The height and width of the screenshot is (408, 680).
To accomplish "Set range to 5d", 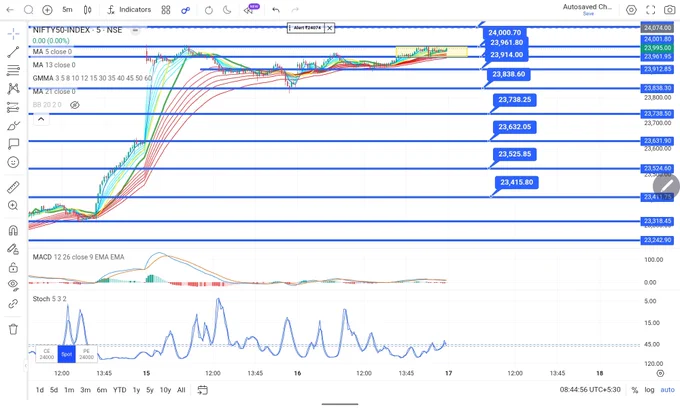I will pos(54,390).
